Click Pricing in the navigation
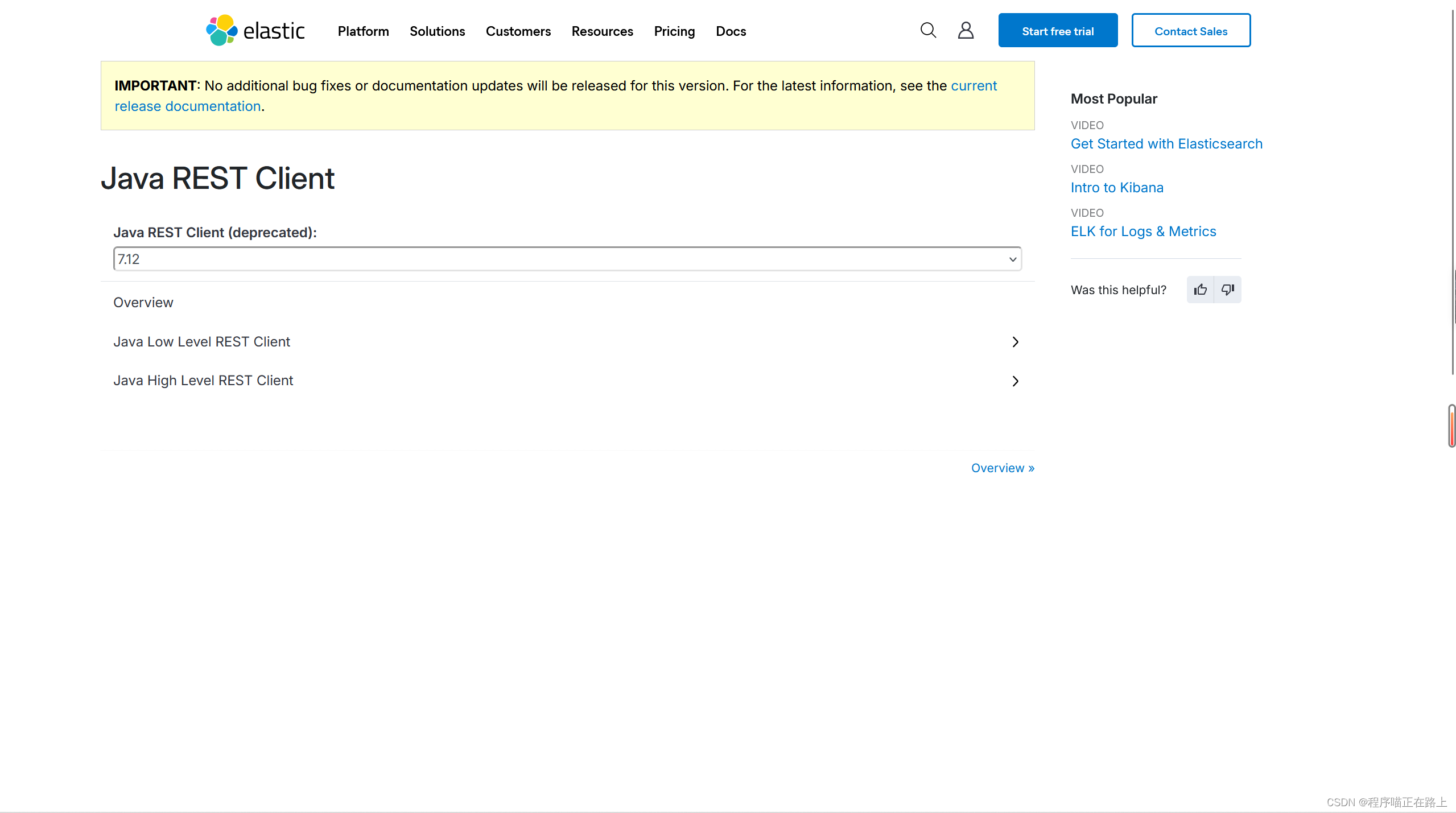This screenshot has height=813, width=1456. (x=674, y=31)
